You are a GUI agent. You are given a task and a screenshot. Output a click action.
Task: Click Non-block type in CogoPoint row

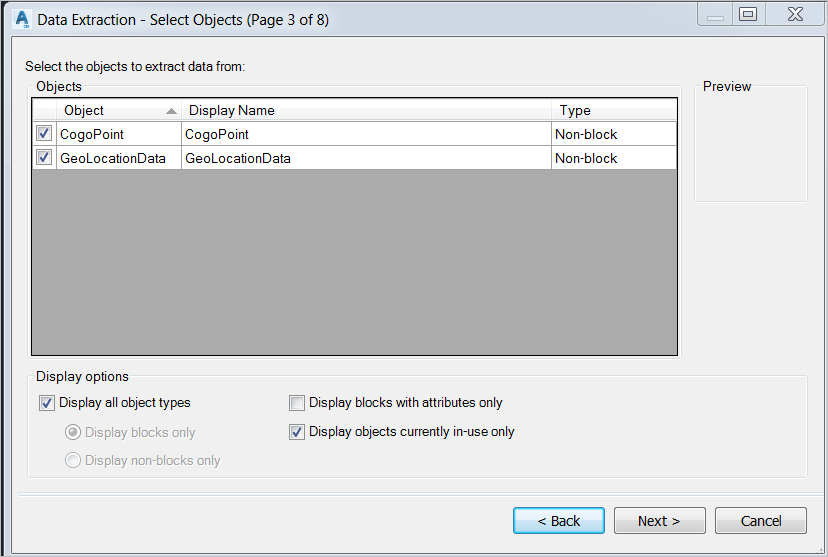click(614, 134)
